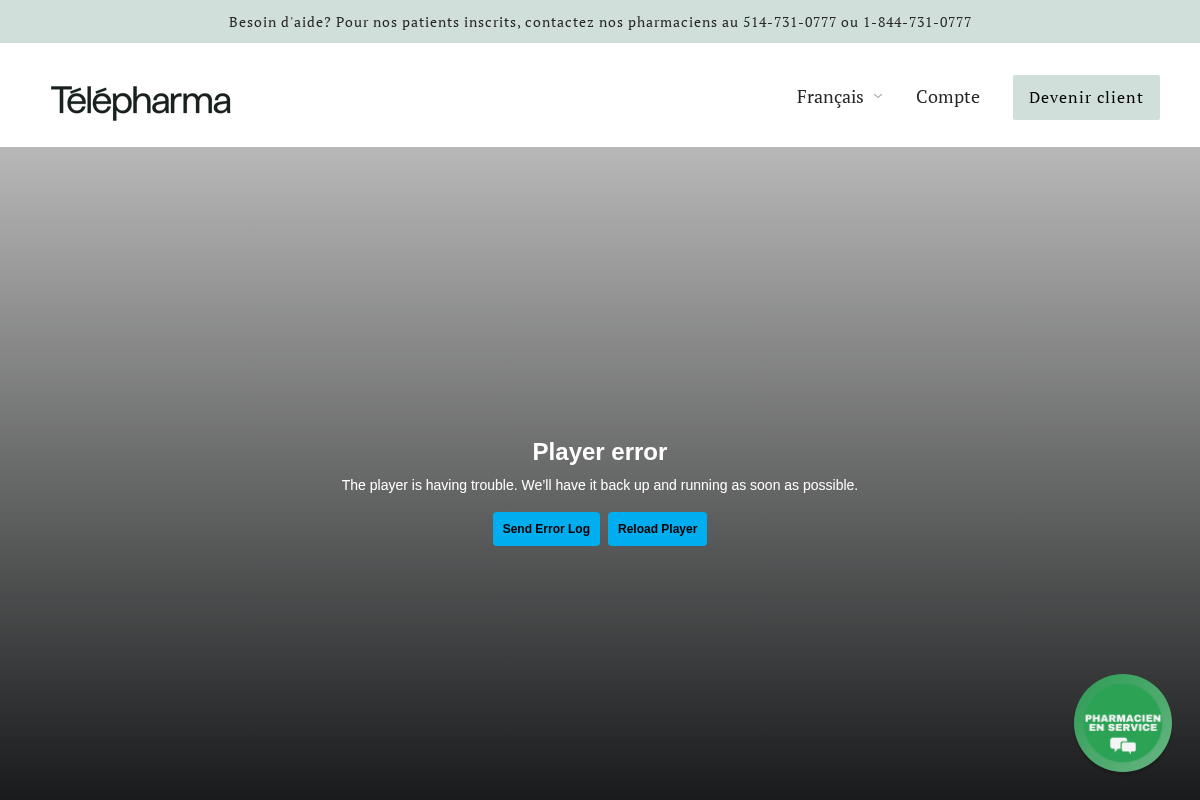Open the language dropdown menu
The width and height of the screenshot is (1200, 800).
840,96
